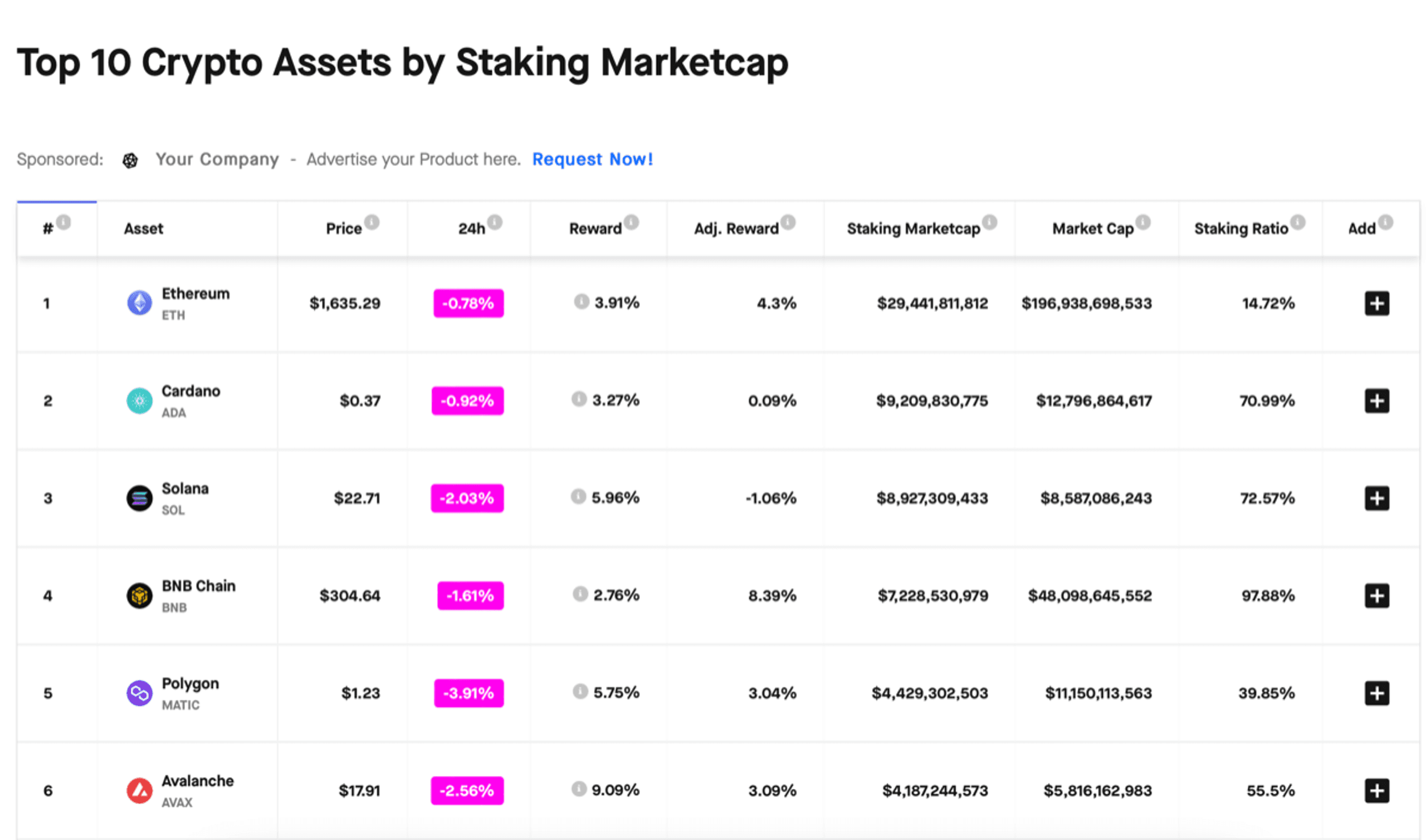Open the Ethereum asset name link
The height and width of the screenshot is (840, 1426).
[196, 294]
